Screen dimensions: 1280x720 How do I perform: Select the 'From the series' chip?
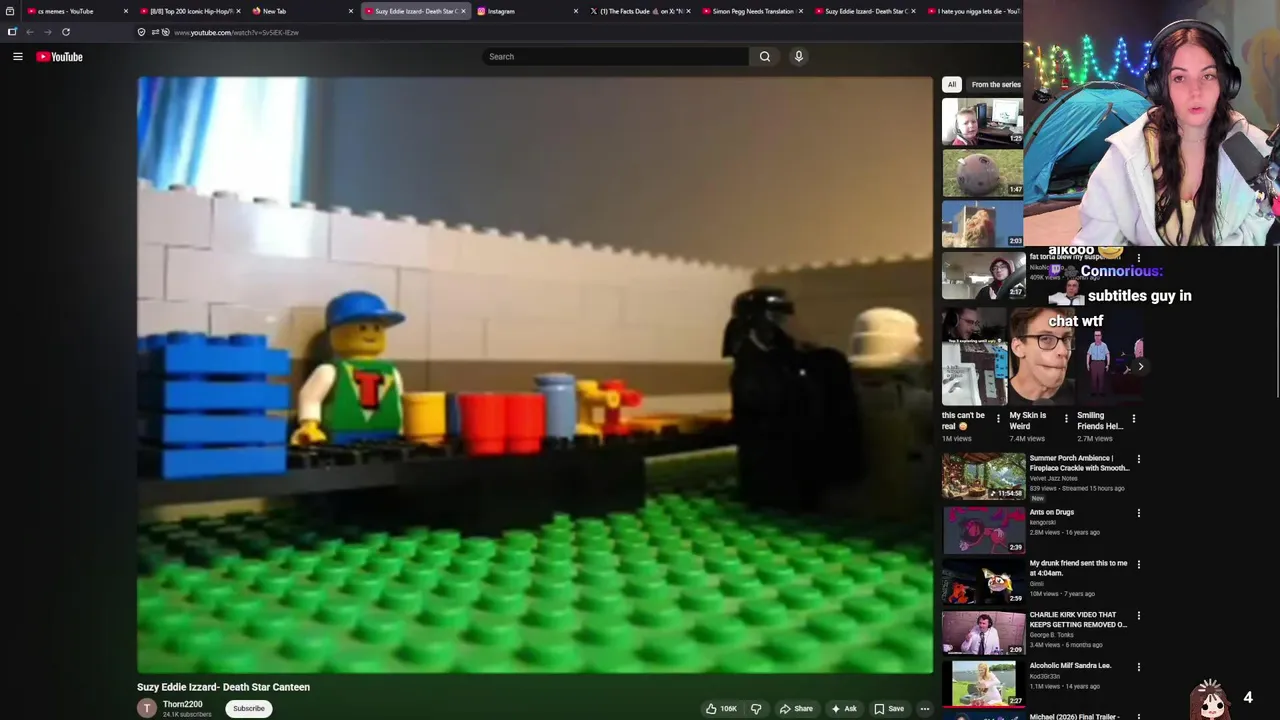tap(996, 85)
